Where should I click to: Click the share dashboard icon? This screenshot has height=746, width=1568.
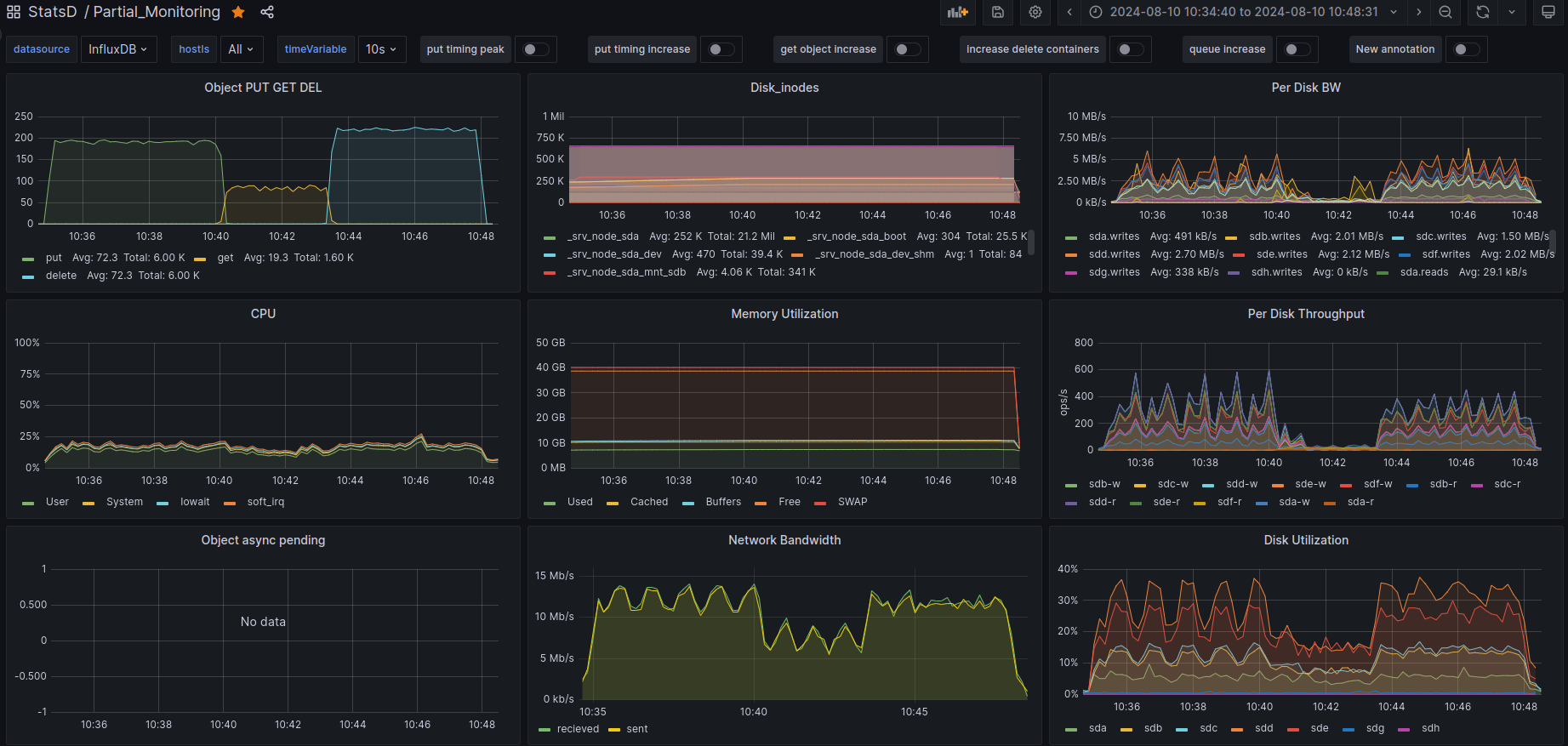click(x=267, y=12)
